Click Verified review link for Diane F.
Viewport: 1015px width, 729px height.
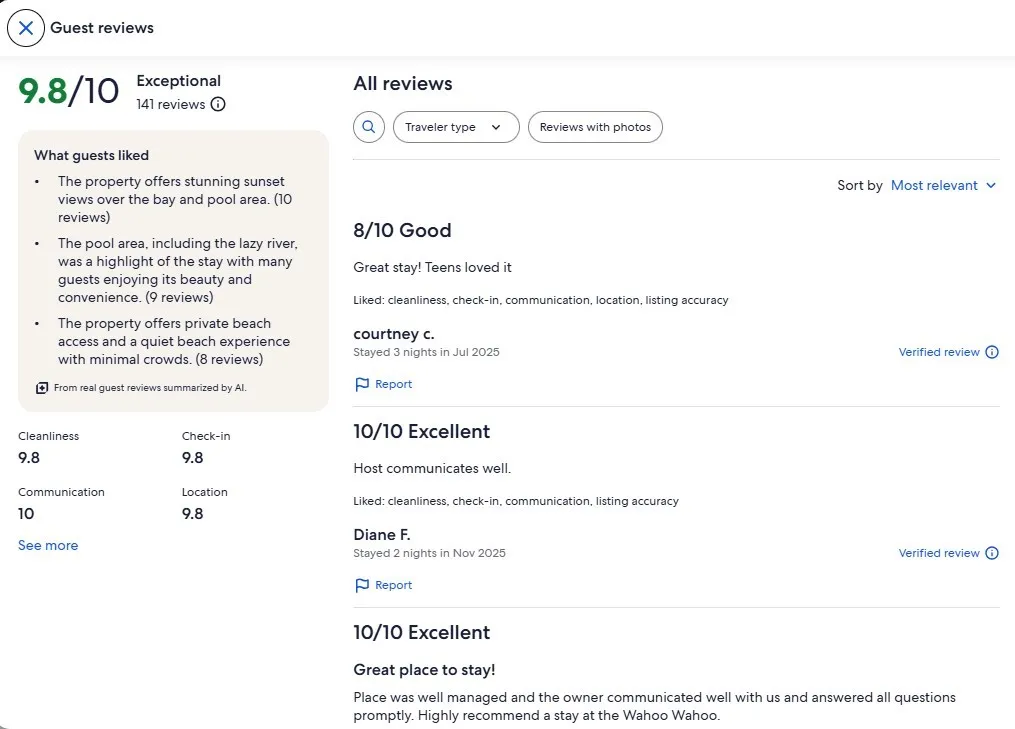tap(939, 553)
